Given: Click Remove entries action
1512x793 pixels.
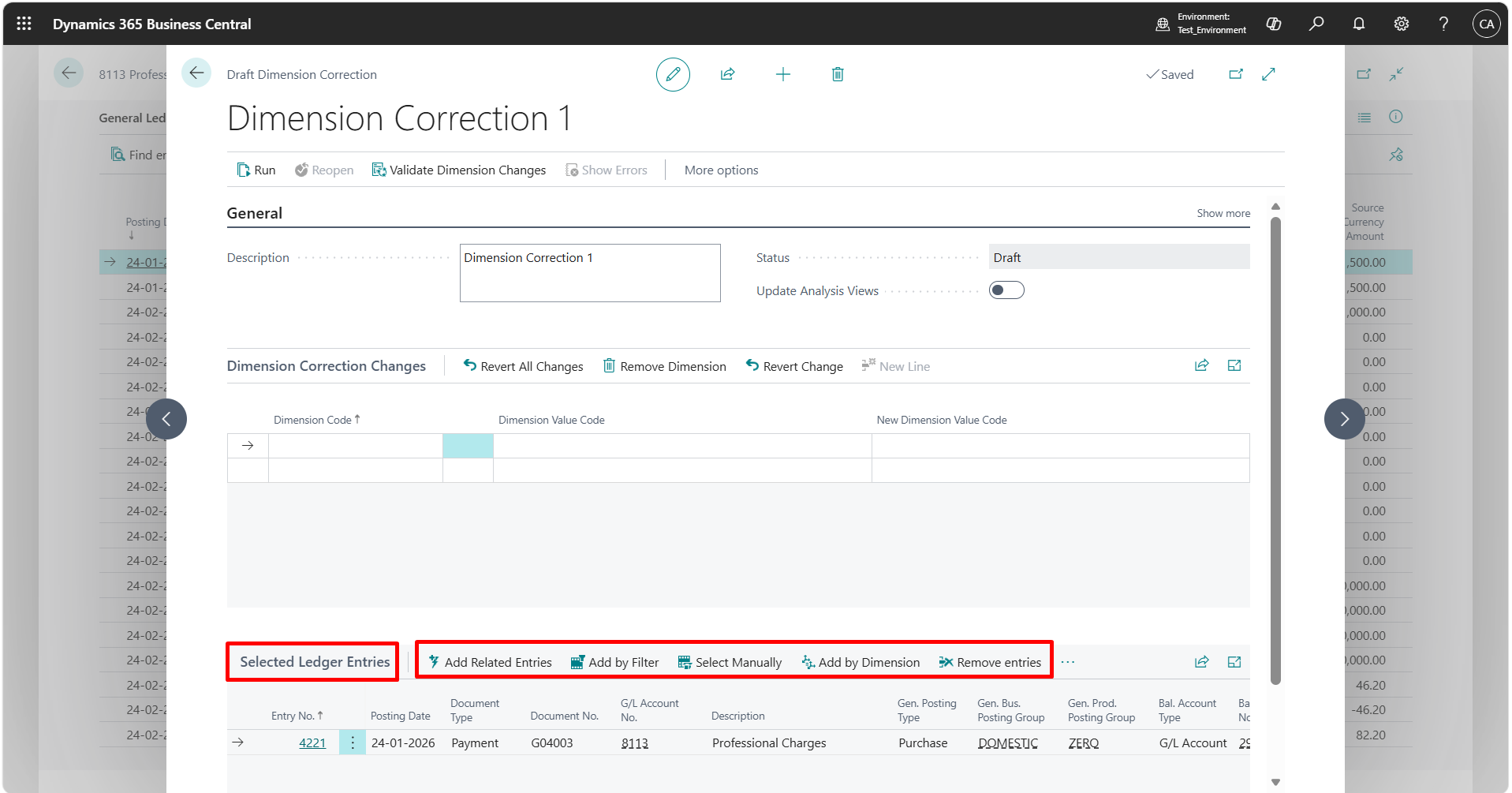Looking at the screenshot, I should point(990,662).
